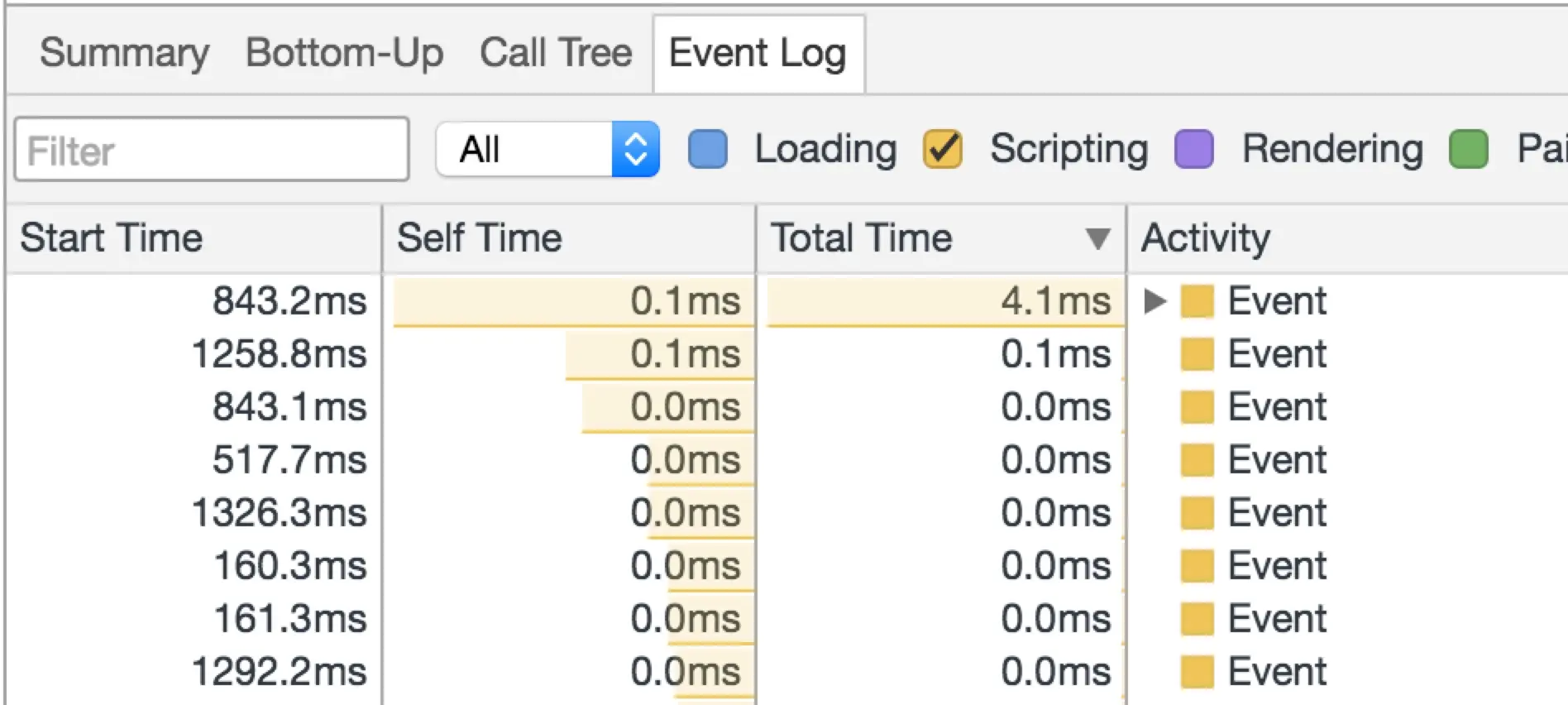Enable the Loading category checkbox
This screenshot has height=705, width=1568.
[708, 150]
